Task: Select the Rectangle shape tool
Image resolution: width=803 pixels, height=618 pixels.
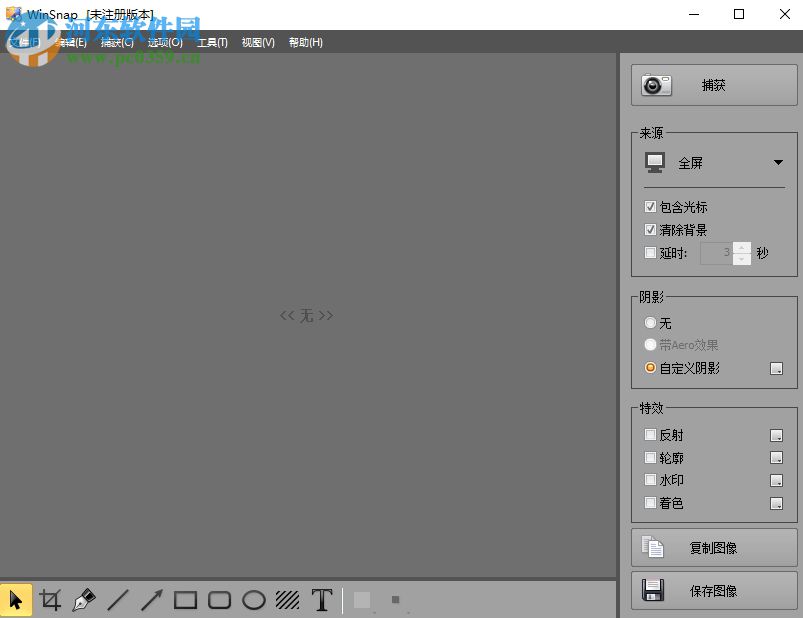Action: [x=185, y=600]
